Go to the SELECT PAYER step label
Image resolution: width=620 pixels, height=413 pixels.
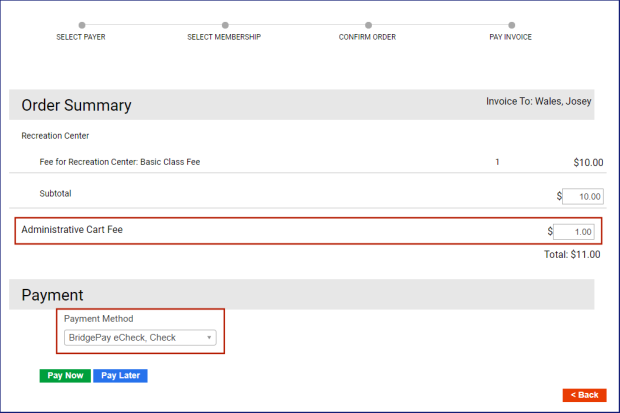click(x=81, y=37)
